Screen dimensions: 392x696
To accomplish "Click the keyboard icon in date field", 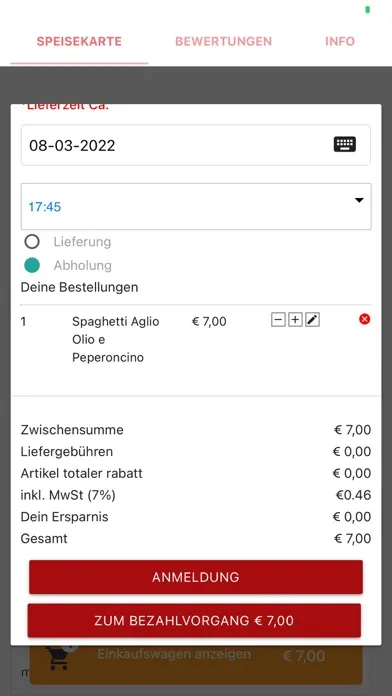I will tap(344, 145).
